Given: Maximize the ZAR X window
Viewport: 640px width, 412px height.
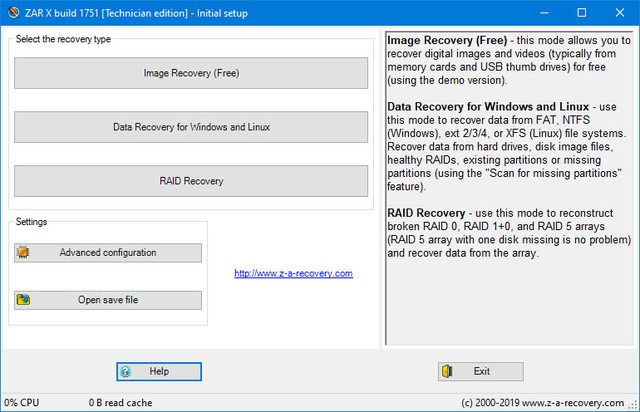Looking at the screenshot, I should (582, 13).
